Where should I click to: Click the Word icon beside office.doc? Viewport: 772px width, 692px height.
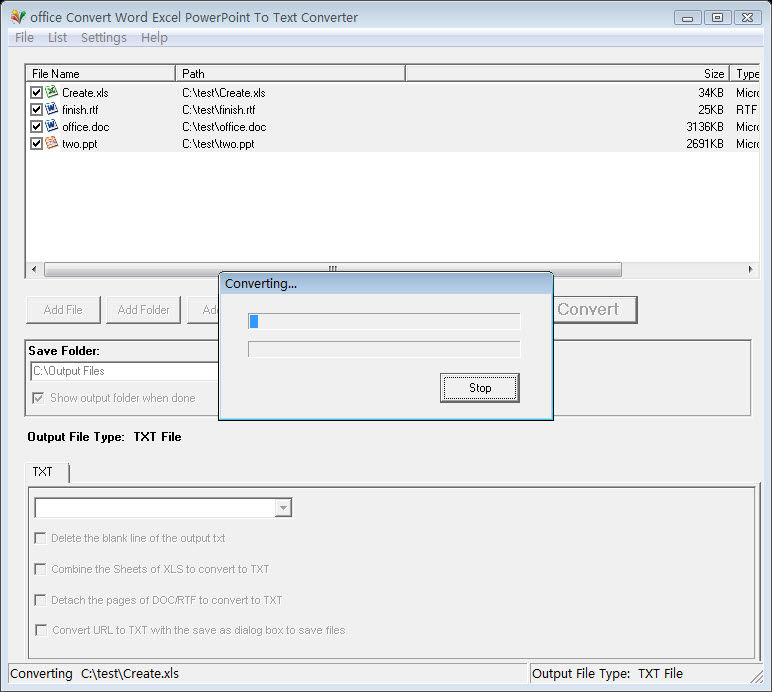tap(52, 126)
